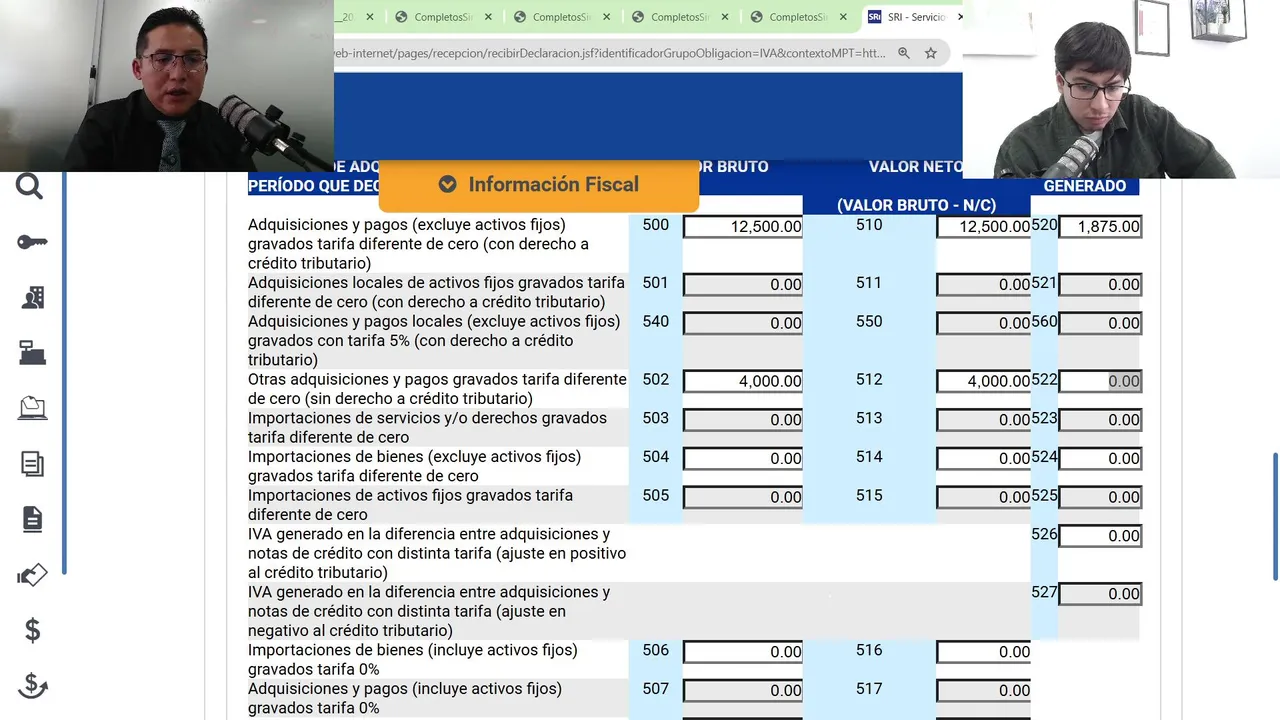The image size is (1280, 720).
Task: Select field 514 net value input
Action: tap(984, 458)
